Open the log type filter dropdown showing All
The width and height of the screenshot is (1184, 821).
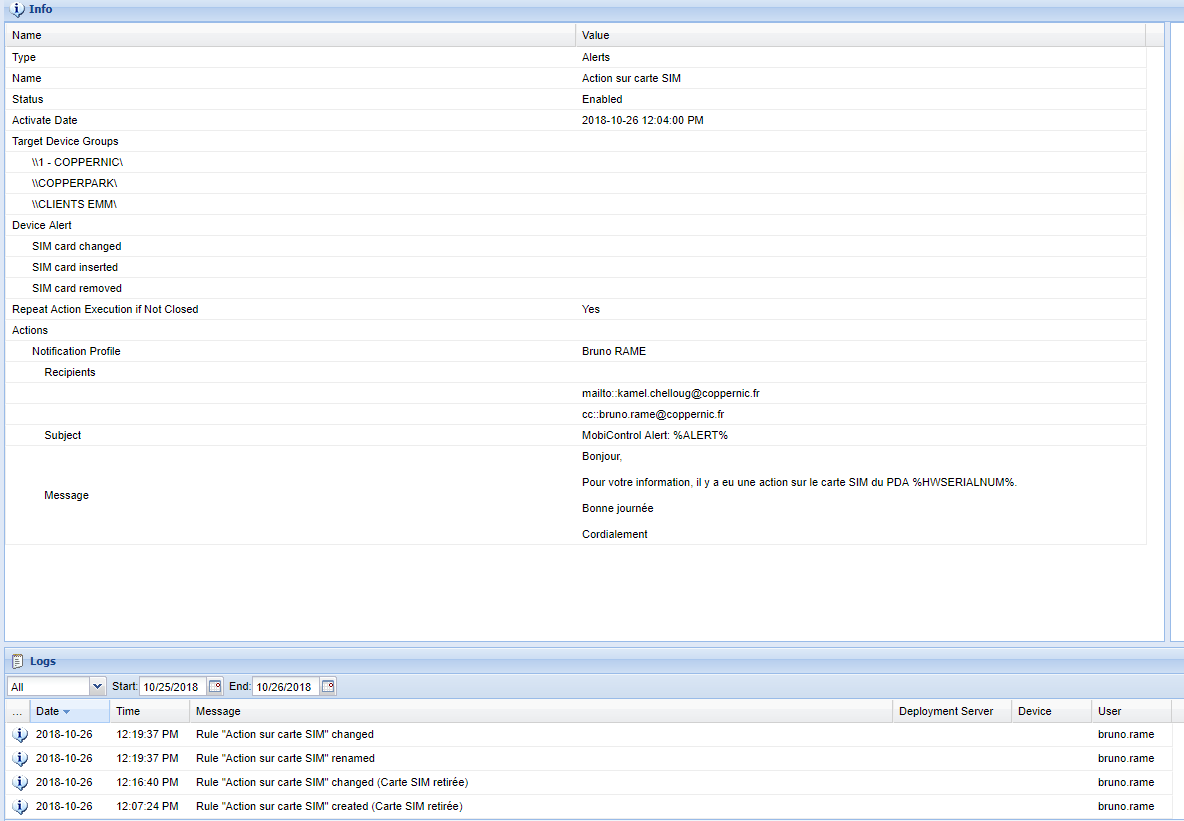(x=97, y=687)
